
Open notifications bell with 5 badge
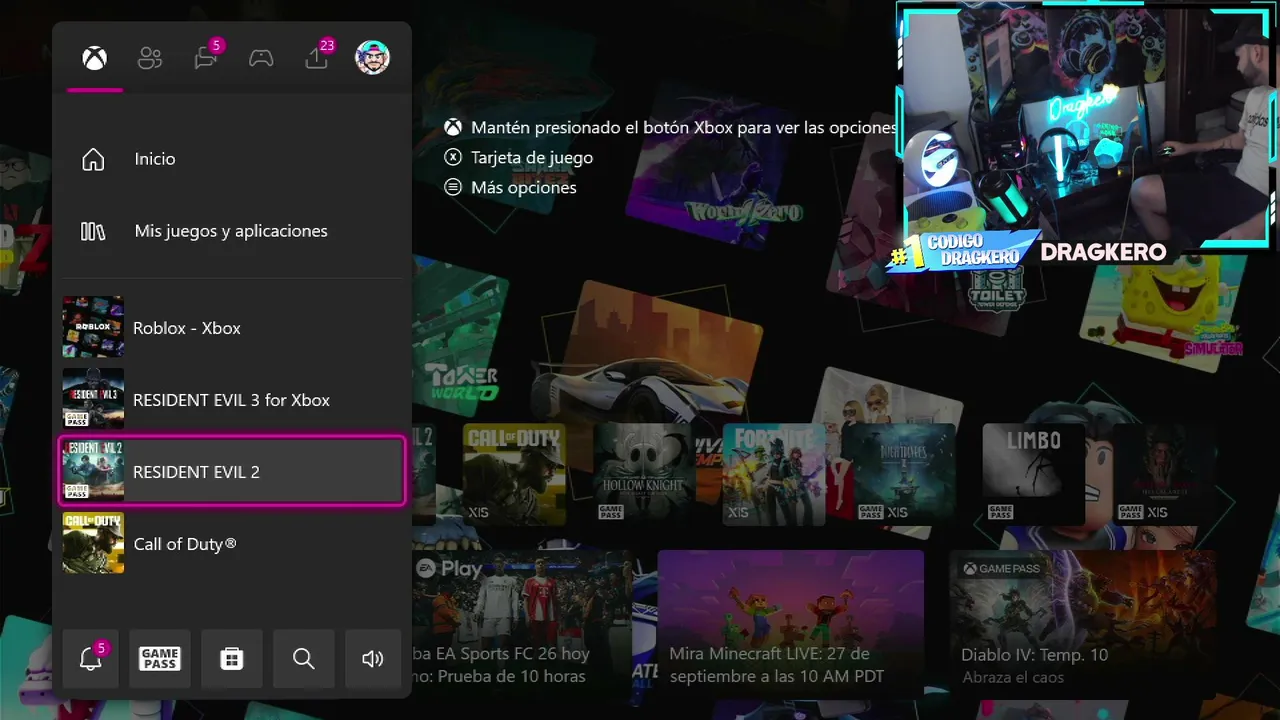click(91, 658)
